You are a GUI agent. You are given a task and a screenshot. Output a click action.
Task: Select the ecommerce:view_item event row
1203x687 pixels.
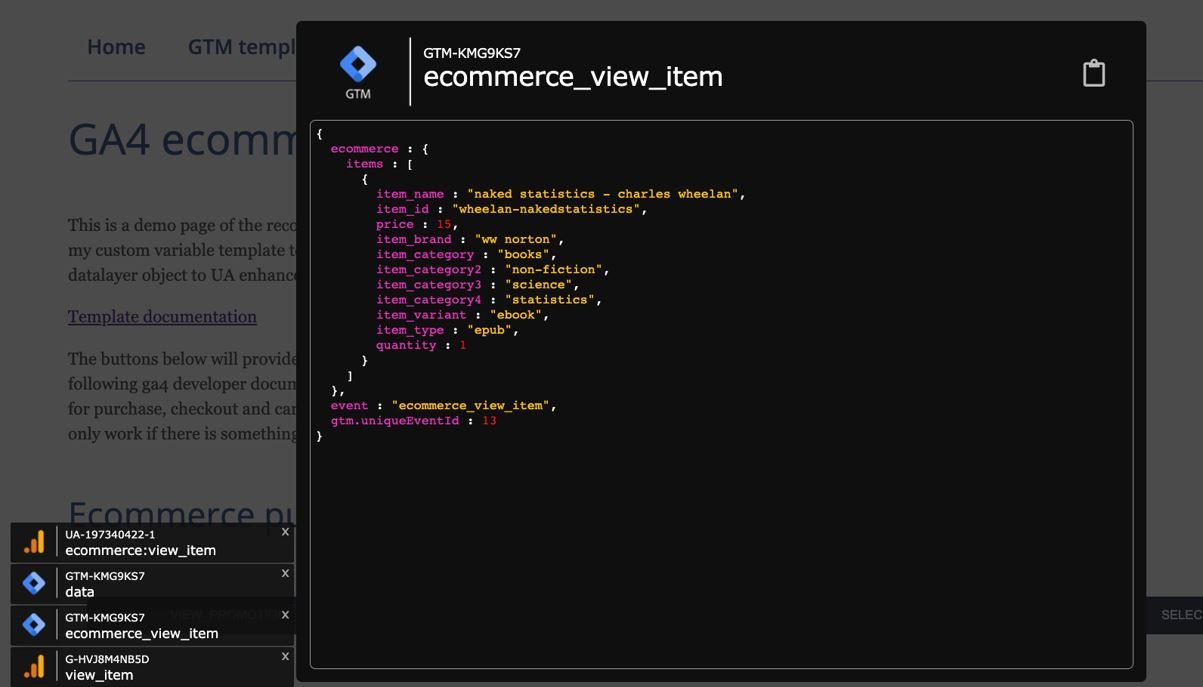(x=152, y=543)
